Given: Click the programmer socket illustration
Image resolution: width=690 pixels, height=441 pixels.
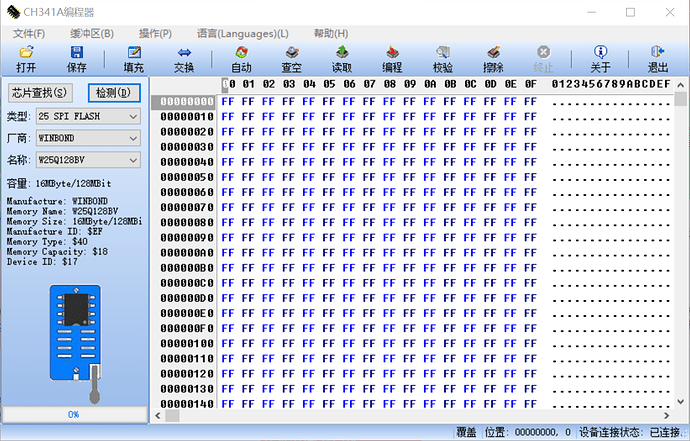Looking at the screenshot, I should pyautogui.click(x=75, y=343).
